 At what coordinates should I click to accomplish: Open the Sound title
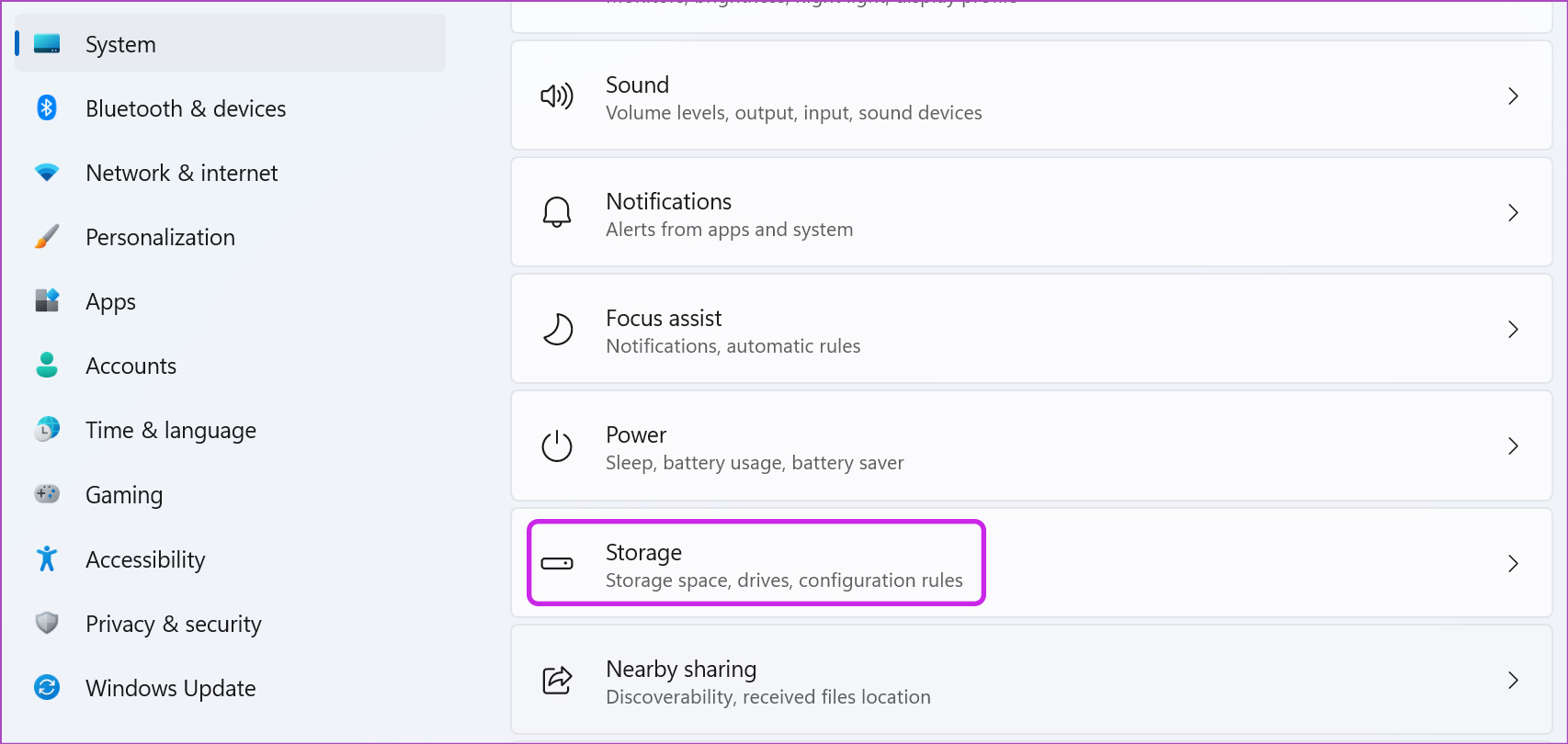[x=637, y=85]
